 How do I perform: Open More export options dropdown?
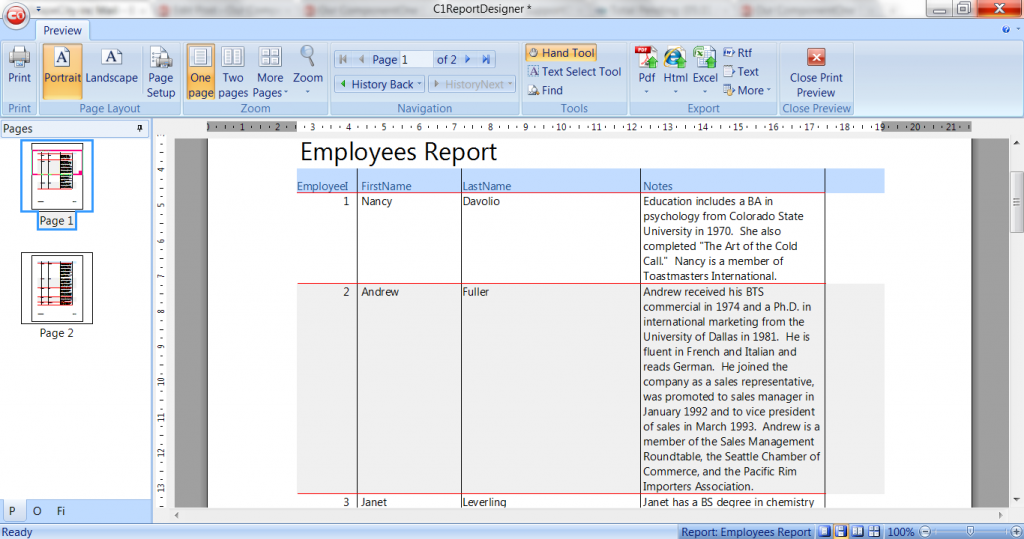(747, 90)
